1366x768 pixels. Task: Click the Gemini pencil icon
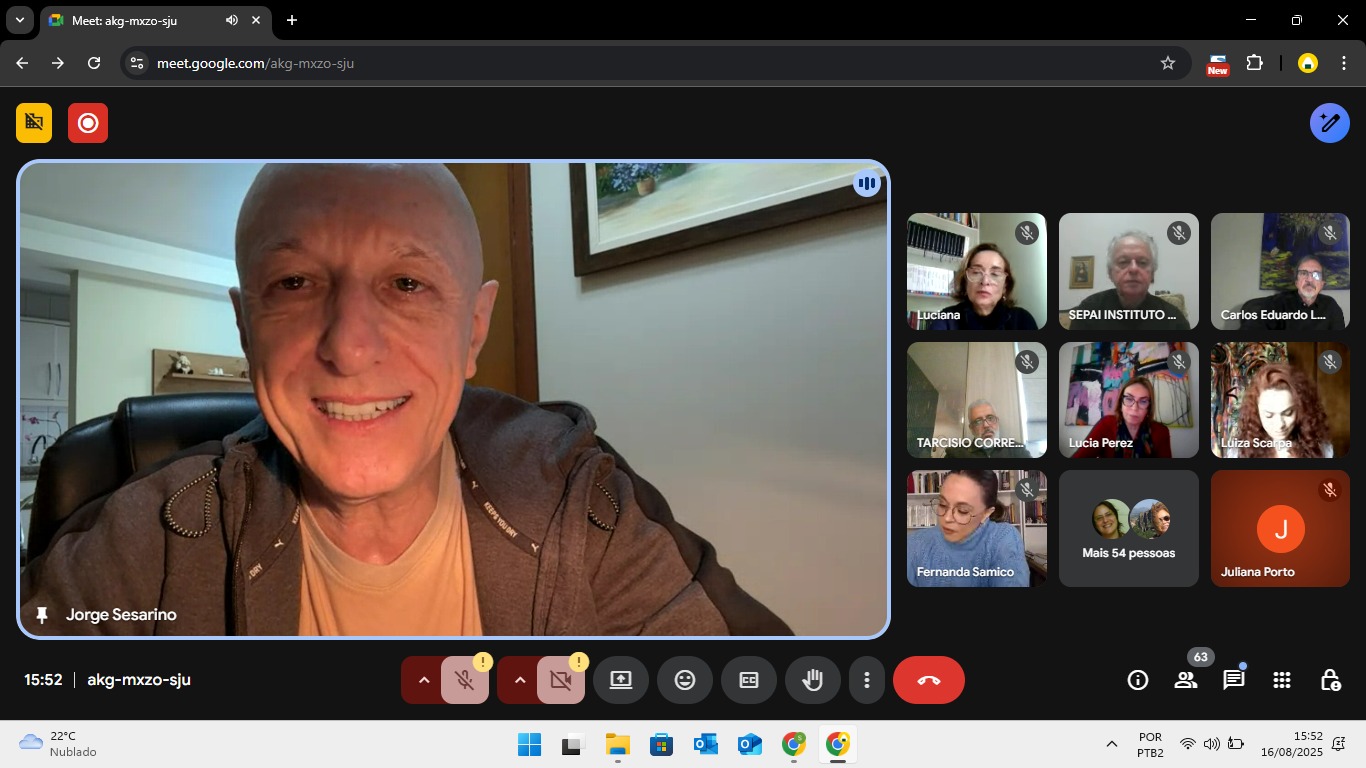(1329, 123)
